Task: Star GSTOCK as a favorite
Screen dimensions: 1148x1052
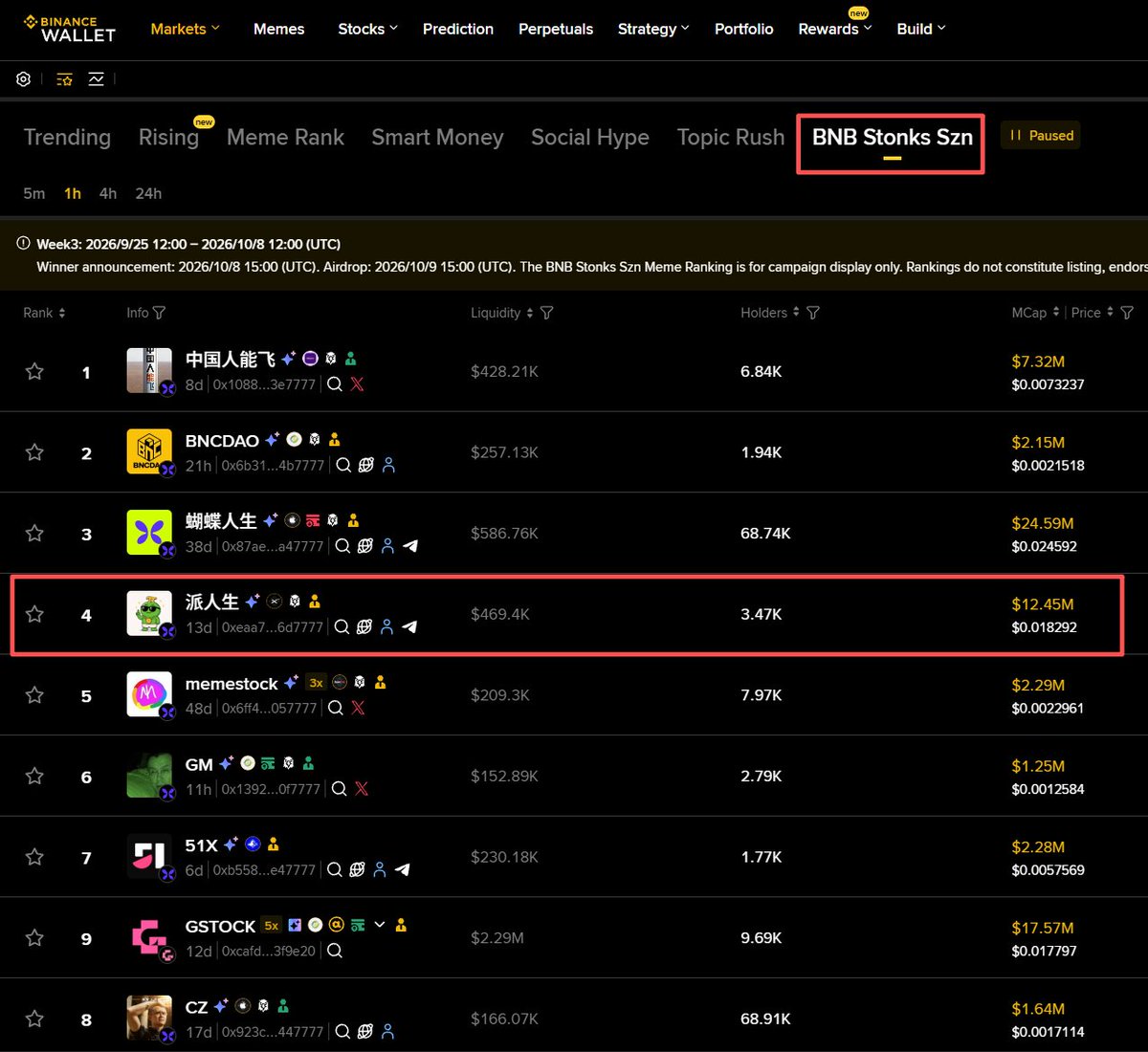Action: point(34,937)
